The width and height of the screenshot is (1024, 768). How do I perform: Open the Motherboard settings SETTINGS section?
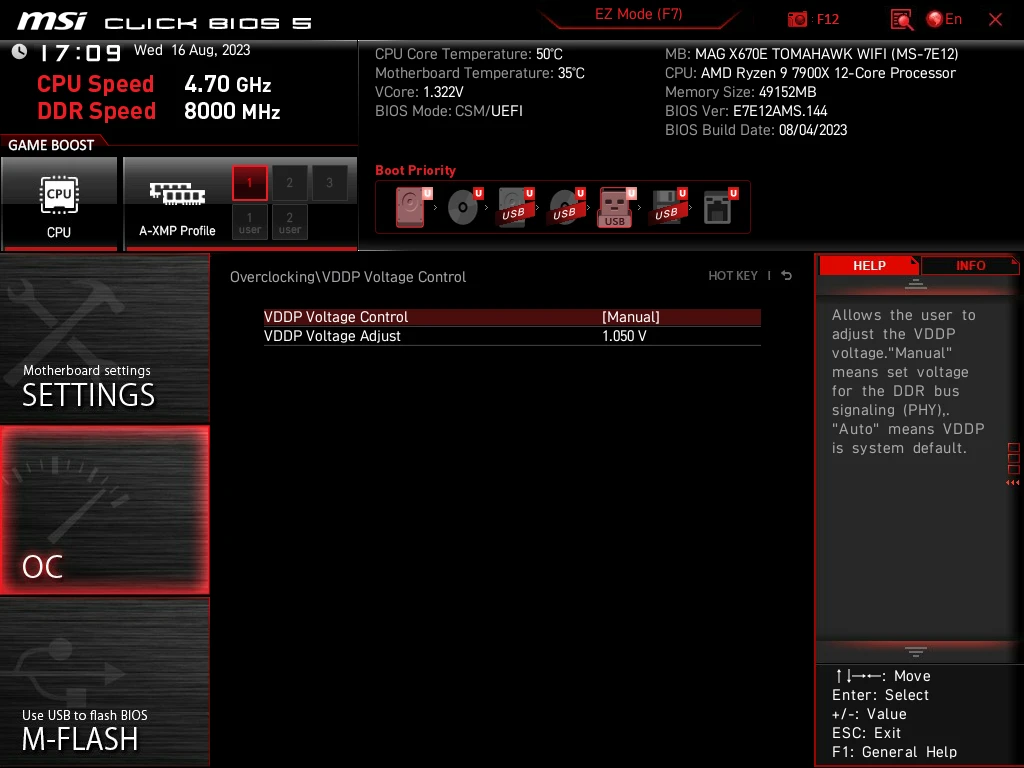[x=105, y=338]
